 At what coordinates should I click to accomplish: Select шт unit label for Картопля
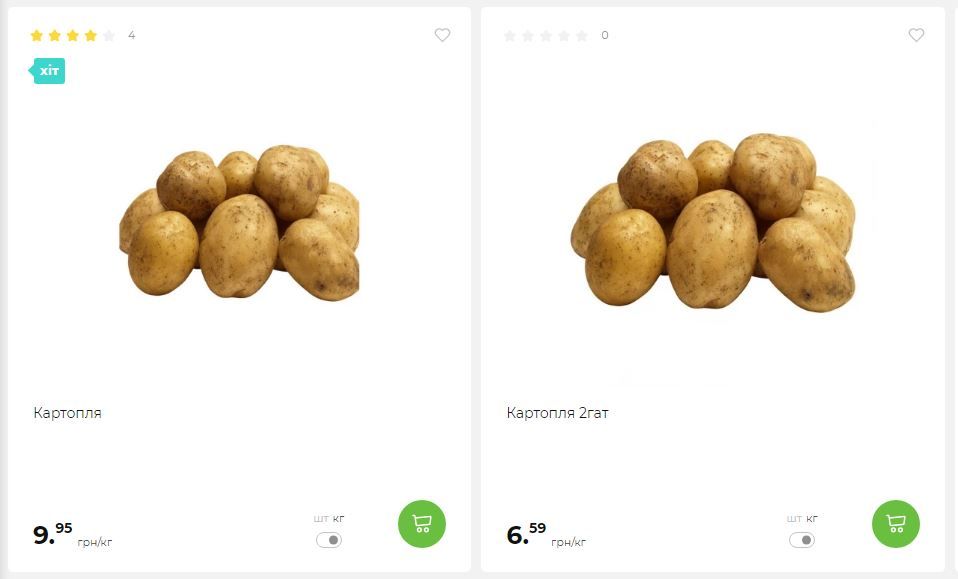tap(321, 519)
